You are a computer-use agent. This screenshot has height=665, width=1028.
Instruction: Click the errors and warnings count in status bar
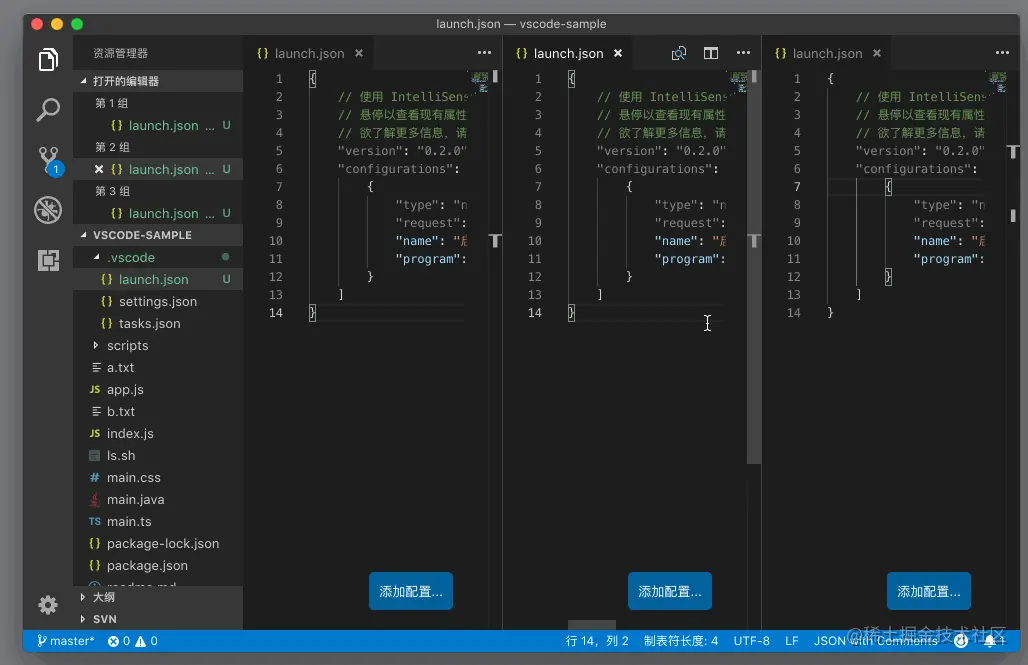[132, 641]
